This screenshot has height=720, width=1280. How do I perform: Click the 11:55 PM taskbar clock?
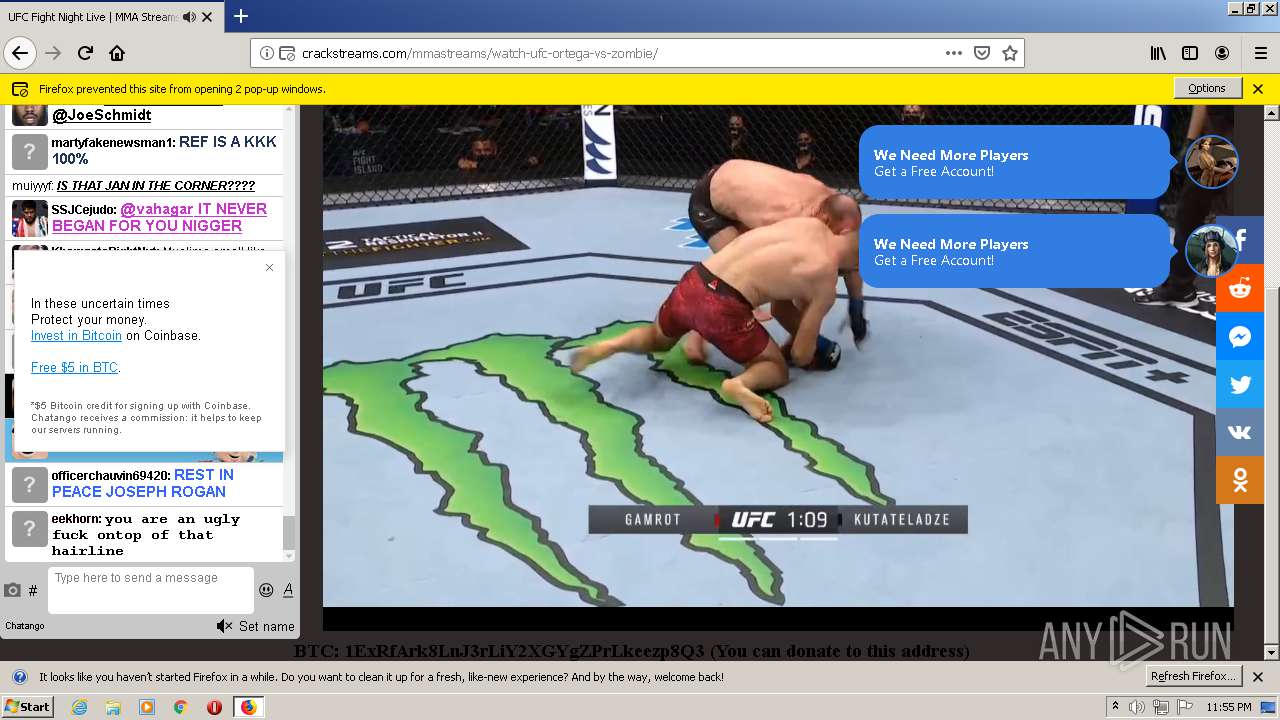pos(1229,707)
